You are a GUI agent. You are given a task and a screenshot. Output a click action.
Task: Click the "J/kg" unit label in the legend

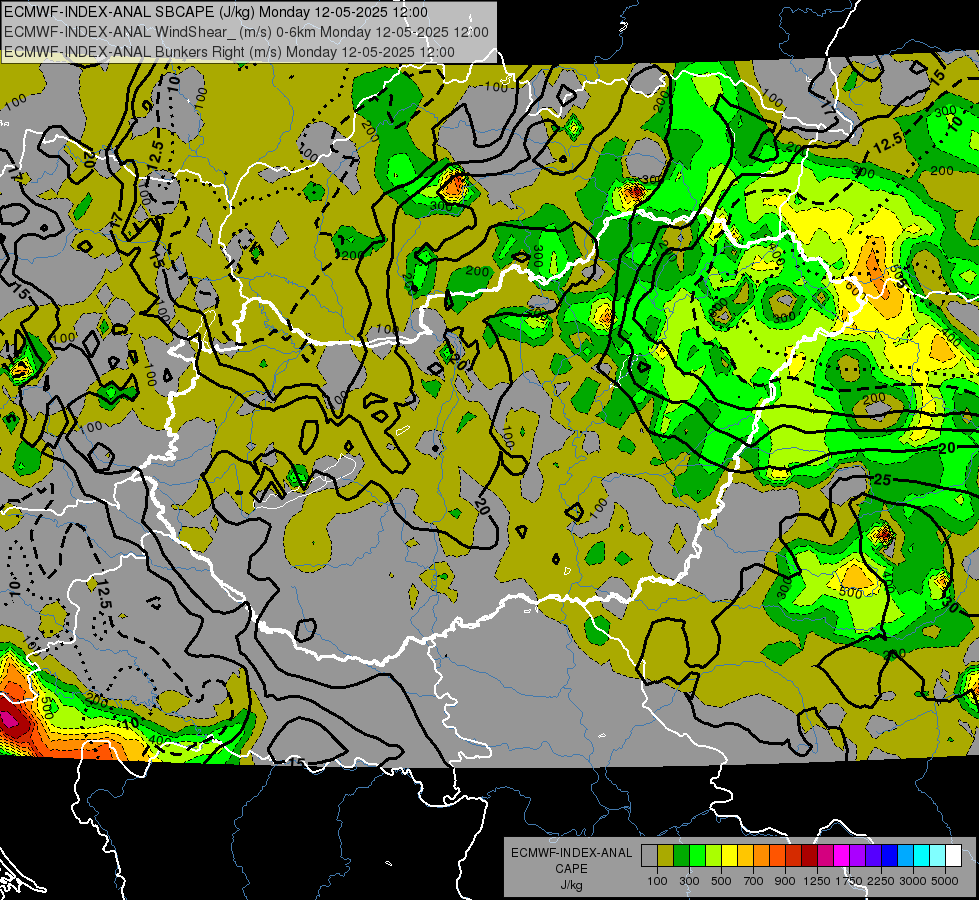click(x=571, y=885)
